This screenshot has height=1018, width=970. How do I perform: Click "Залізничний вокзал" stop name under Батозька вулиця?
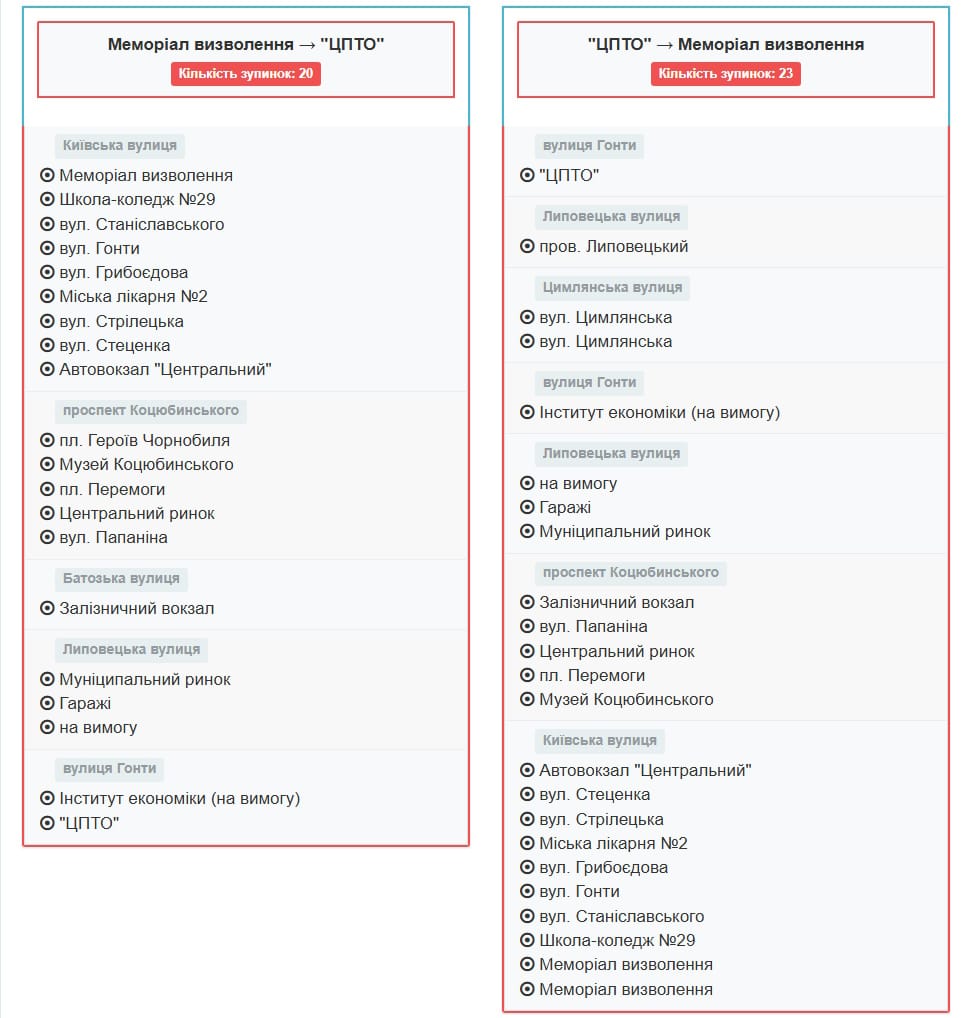coord(136,608)
